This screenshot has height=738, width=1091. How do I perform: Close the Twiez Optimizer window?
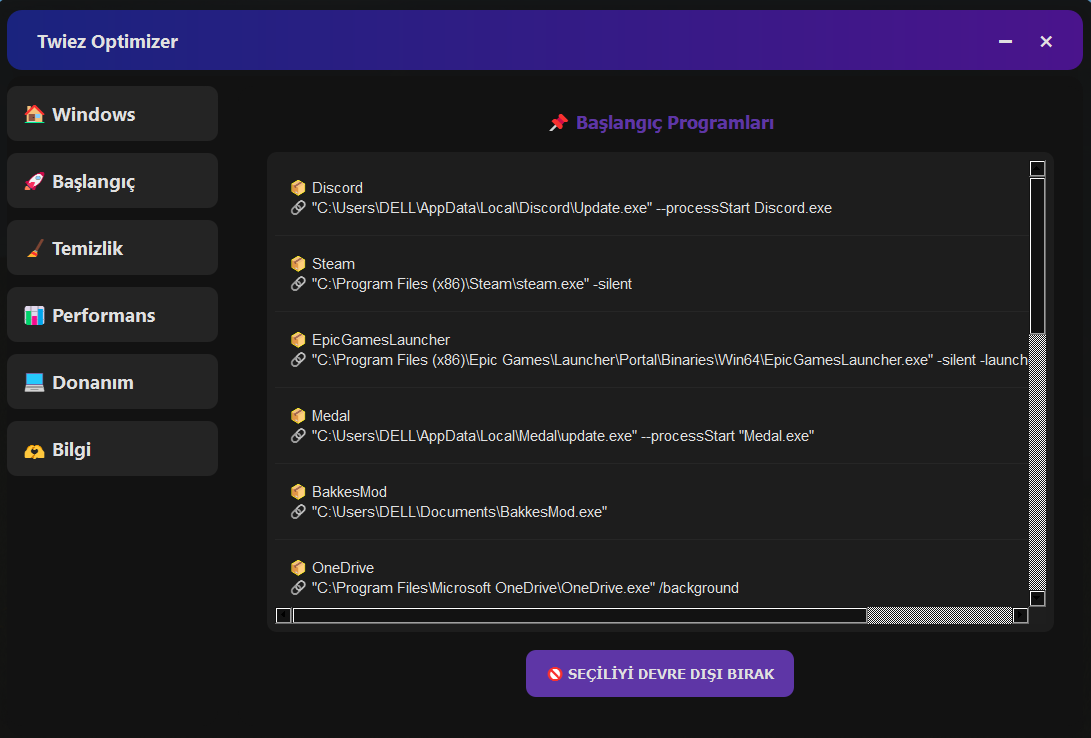[x=1046, y=42]
